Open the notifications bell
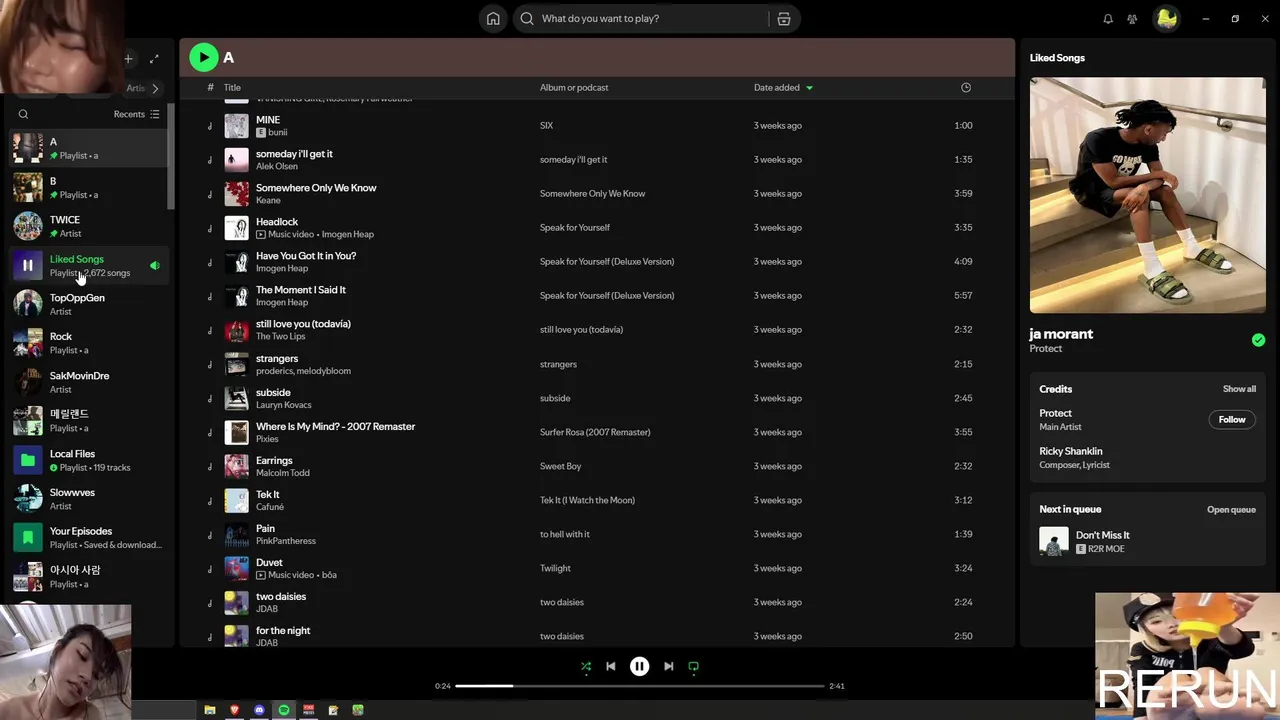 tap(1108, 19)
